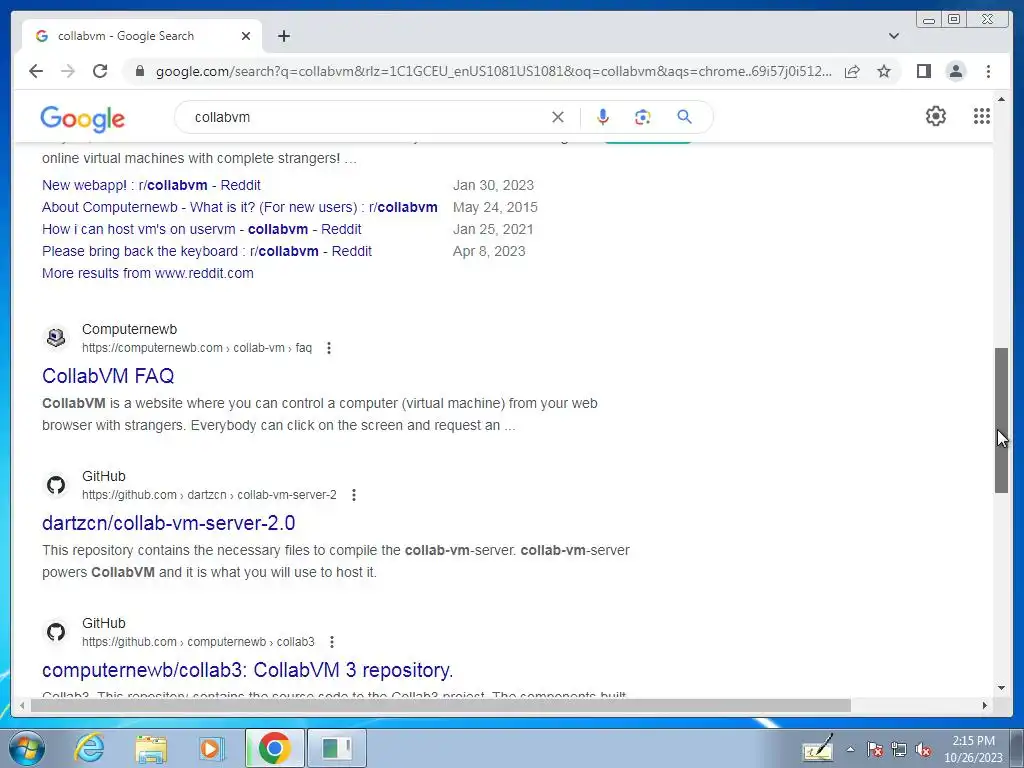Open New webapp! r/collabvm Reddit link

(152, 185)
